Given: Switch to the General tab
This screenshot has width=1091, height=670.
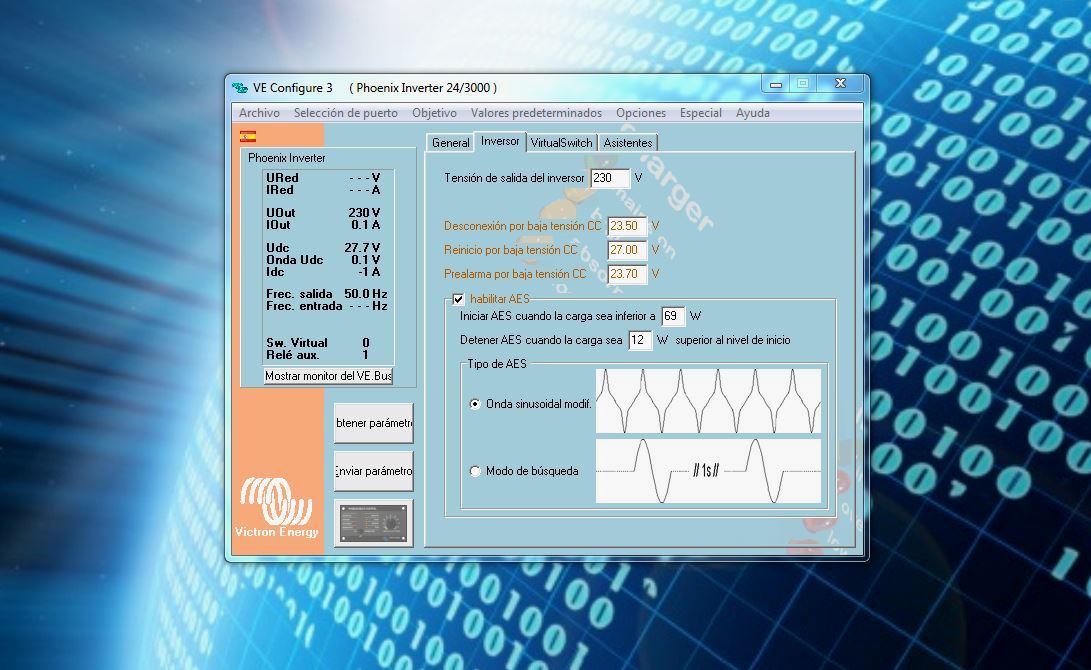Looking at the screenshot, I should point(450,143).
